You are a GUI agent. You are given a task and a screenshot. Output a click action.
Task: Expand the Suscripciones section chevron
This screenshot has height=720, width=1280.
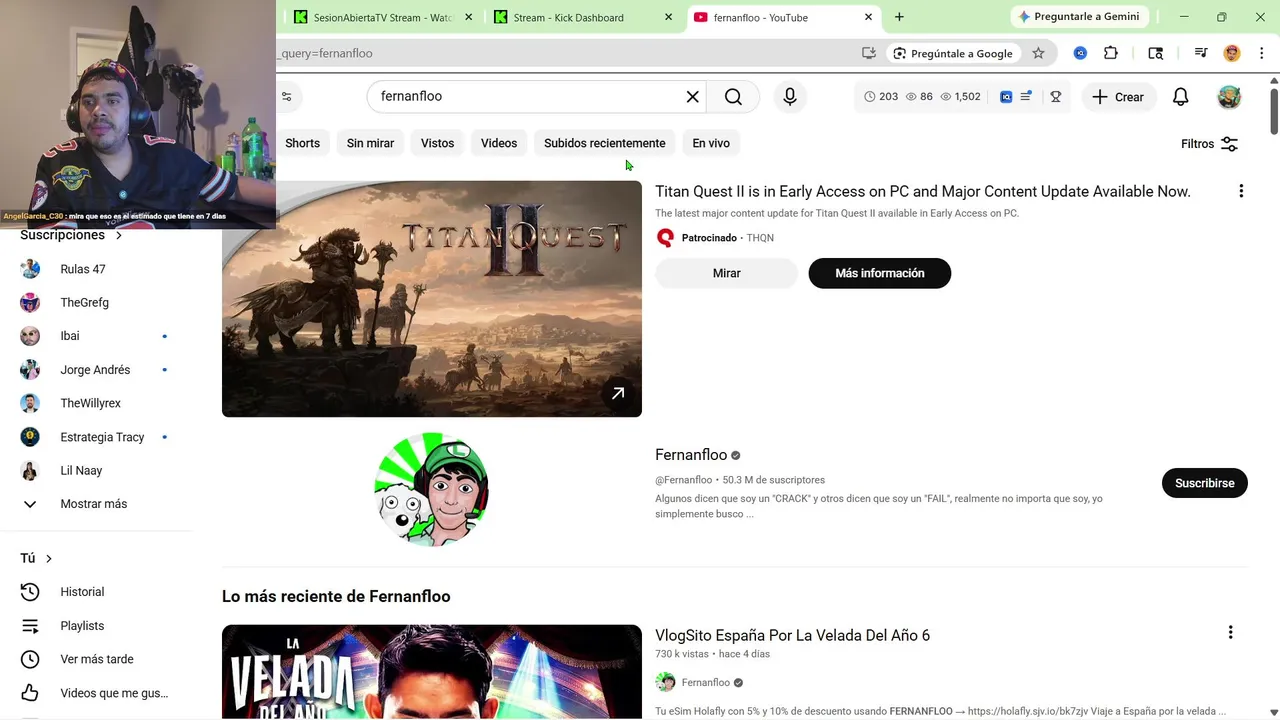tap(119, 236)
